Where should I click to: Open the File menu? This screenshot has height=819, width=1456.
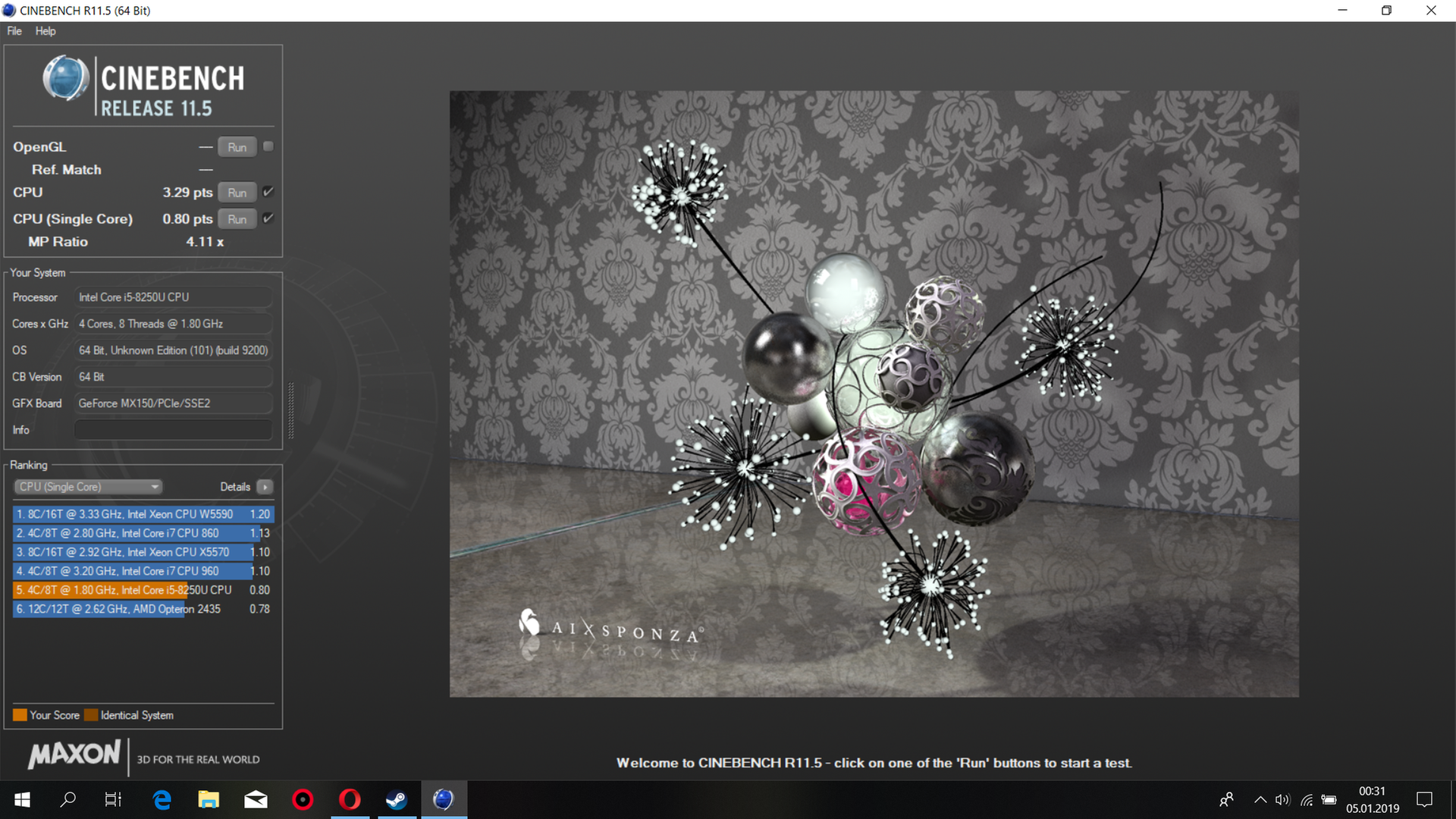pyautogui.click(x=14, y=31)
